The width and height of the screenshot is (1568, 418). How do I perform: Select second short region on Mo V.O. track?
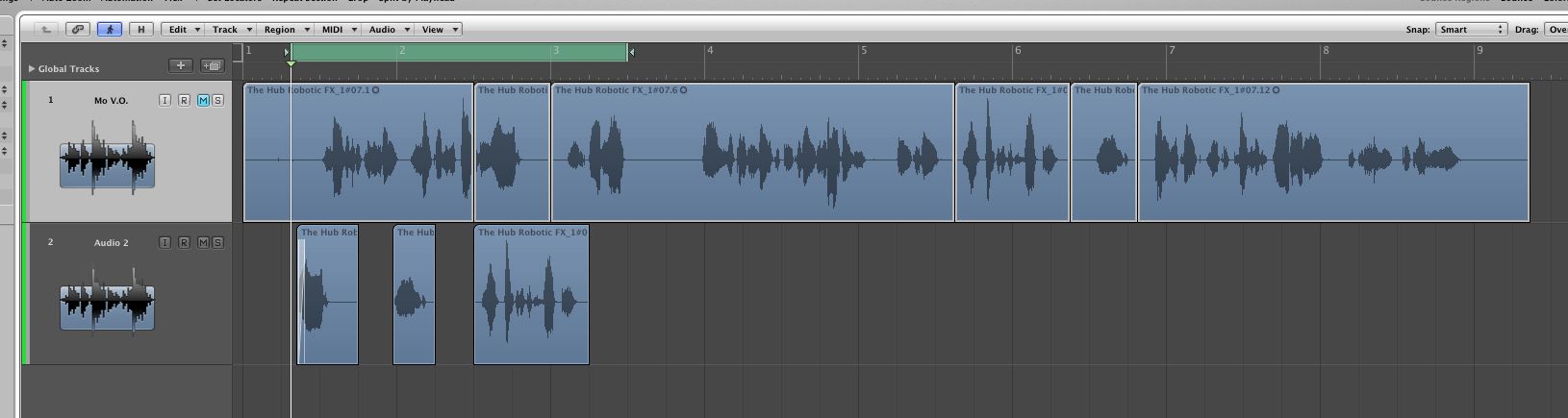click(512, 152)
